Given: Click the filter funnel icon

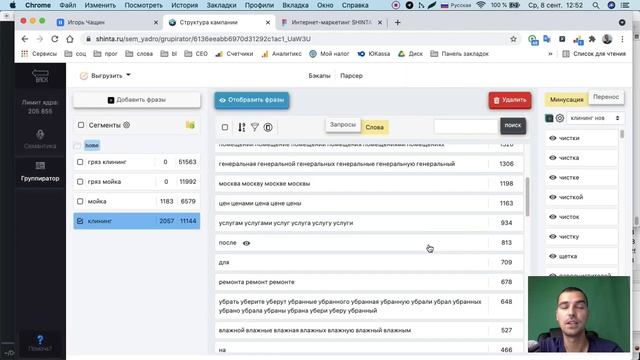Looking at the screenshot, I should click(255, 127).
